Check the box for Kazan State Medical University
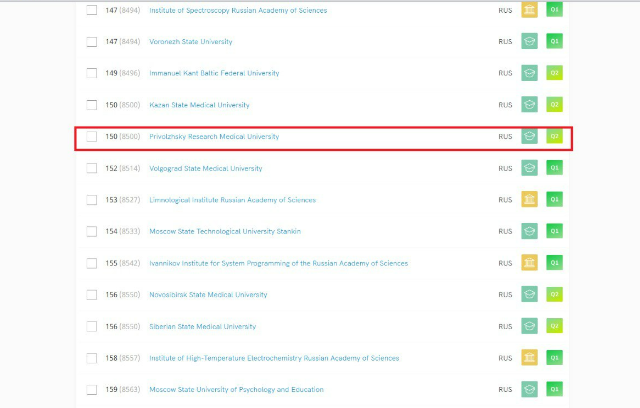 (x=92, y=105)
